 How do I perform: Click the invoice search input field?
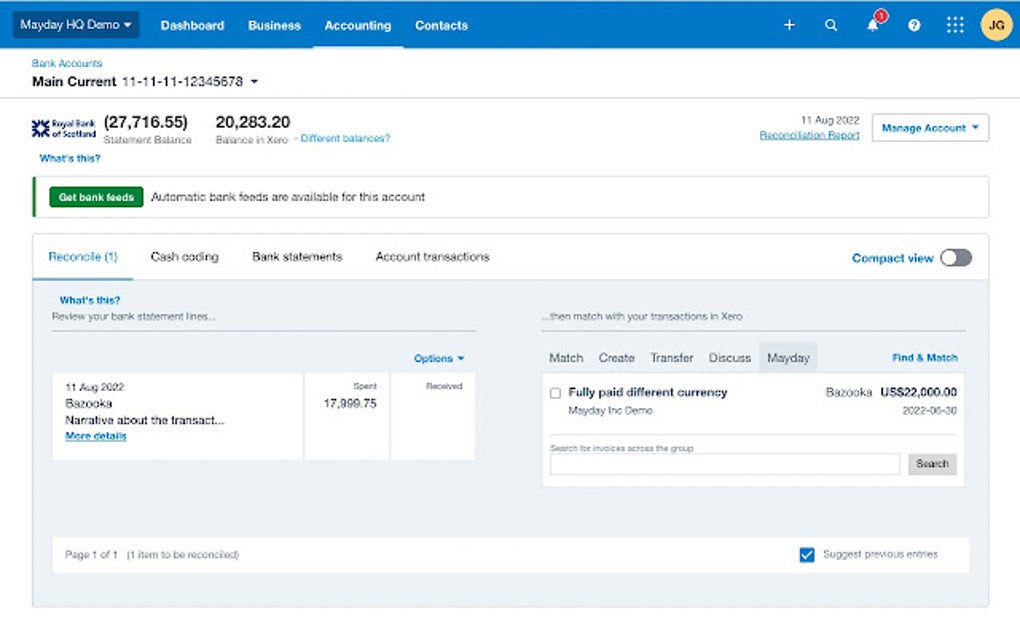[x=725, y=464]
